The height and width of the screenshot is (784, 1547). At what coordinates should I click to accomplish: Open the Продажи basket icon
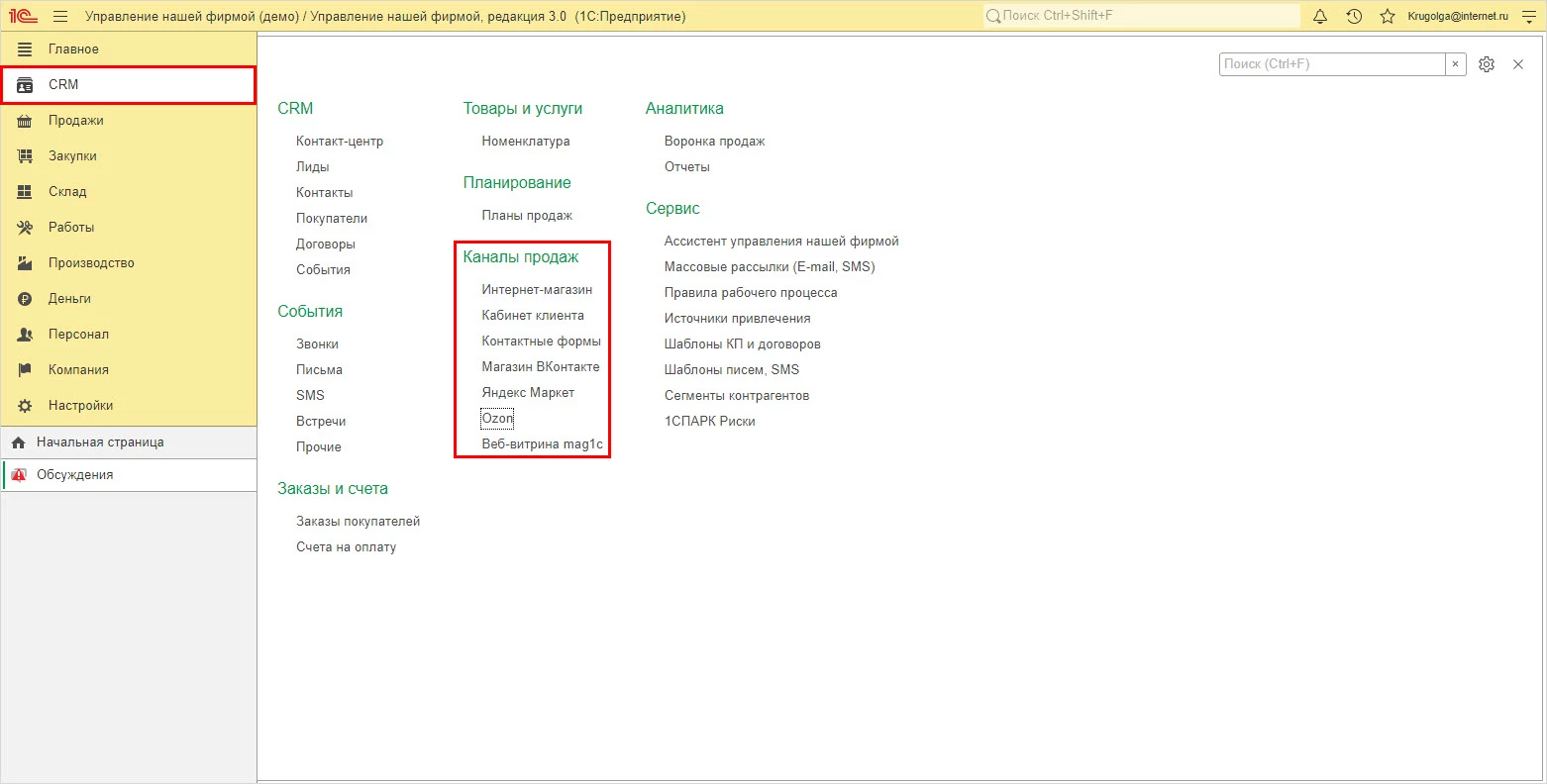pyautogui.click(x=26, y=121)
